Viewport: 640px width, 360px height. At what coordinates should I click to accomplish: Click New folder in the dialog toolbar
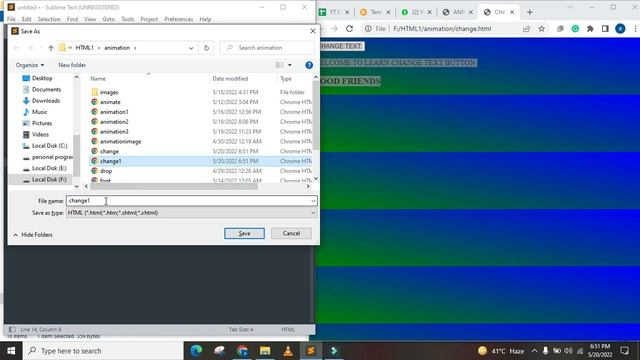click(x=72, y=65)
